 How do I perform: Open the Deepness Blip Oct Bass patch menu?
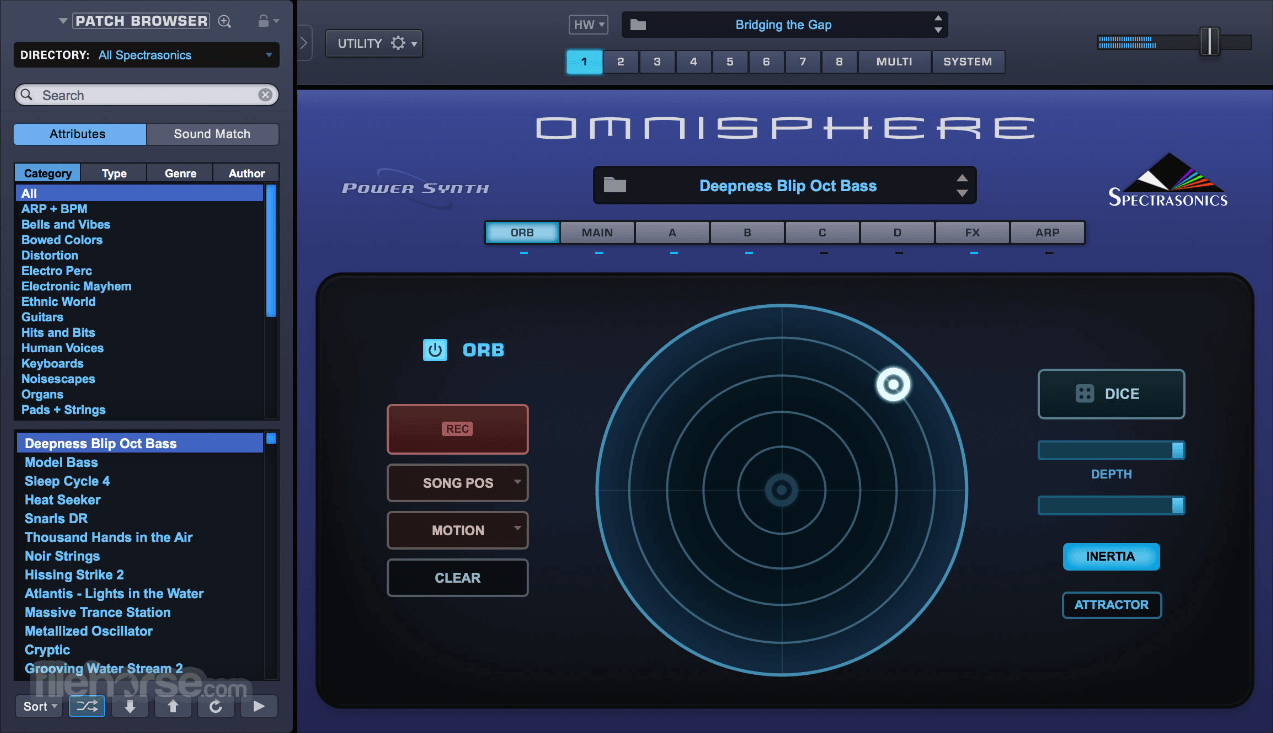point(785,185)
